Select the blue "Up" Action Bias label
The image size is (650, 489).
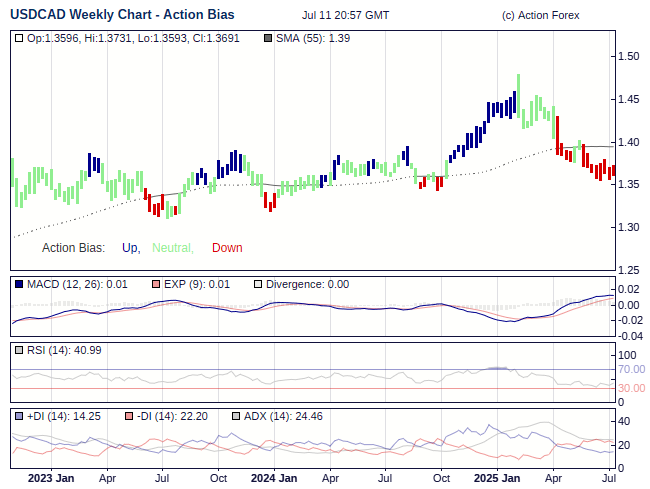[x=130, y=248]
